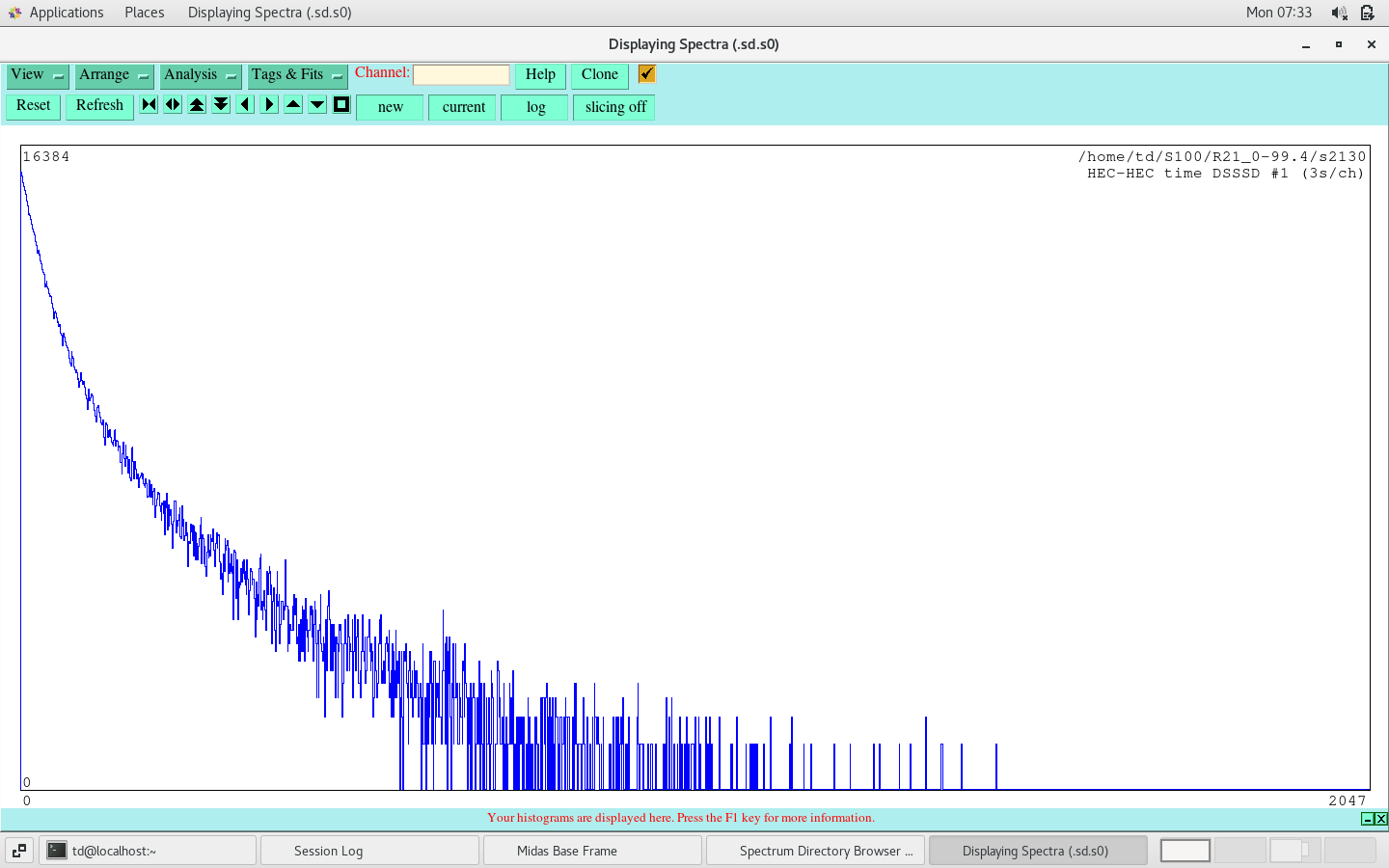Click the double down-arrow unzoom icon
The width and height of the screenshot is (1389, 868).
tap(220, 104)
